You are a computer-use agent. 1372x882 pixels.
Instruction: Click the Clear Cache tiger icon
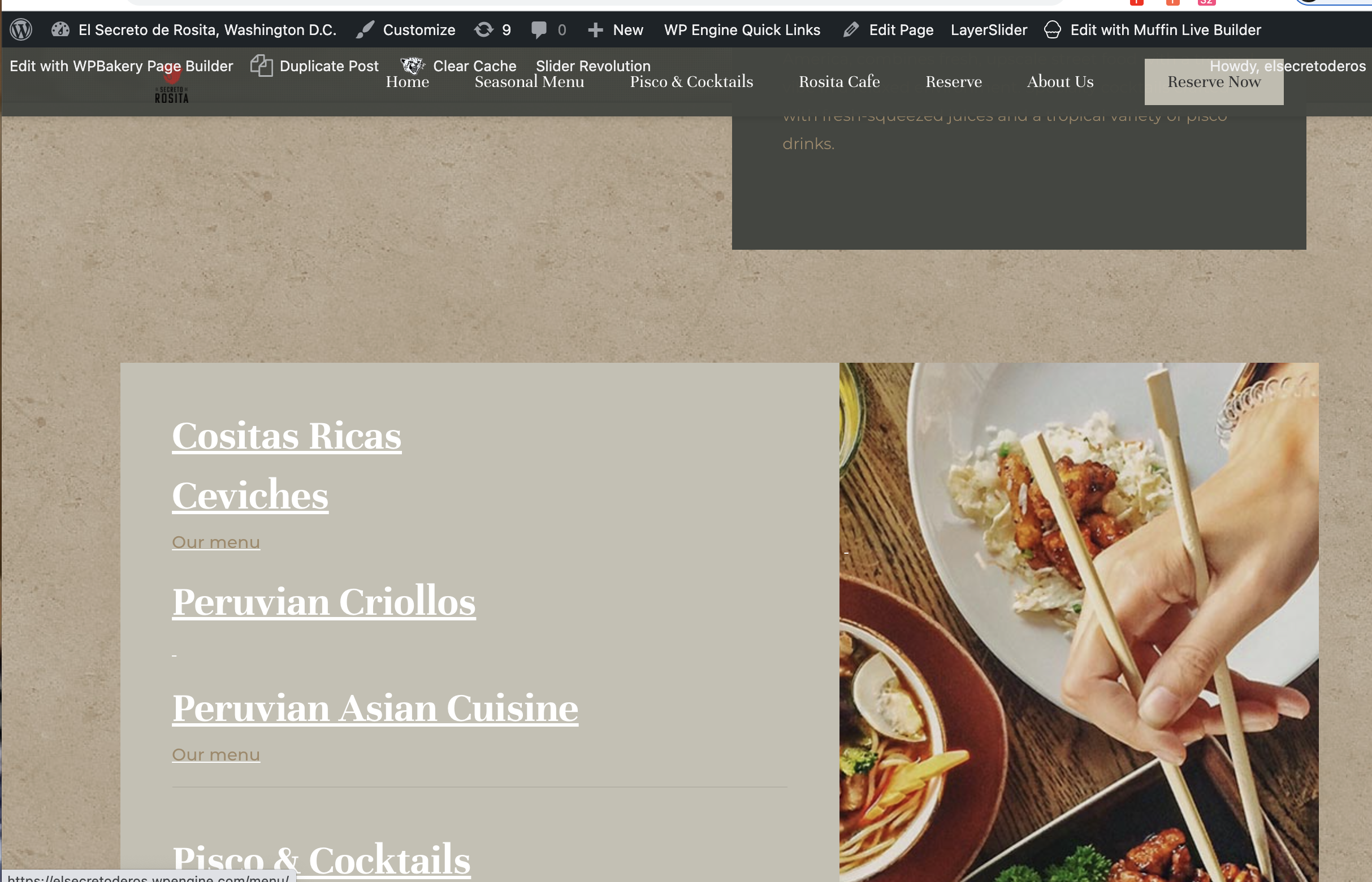point(413,66)
